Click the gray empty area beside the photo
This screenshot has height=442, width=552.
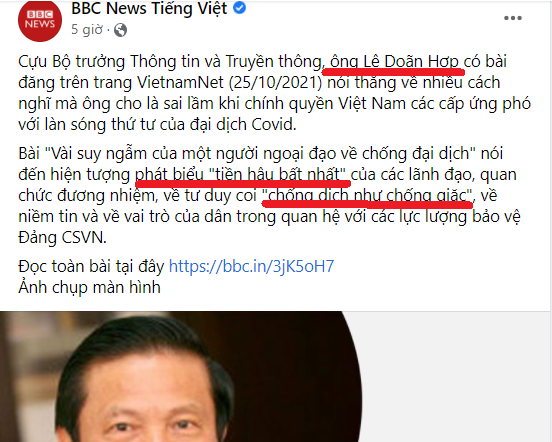pos(456,377)
